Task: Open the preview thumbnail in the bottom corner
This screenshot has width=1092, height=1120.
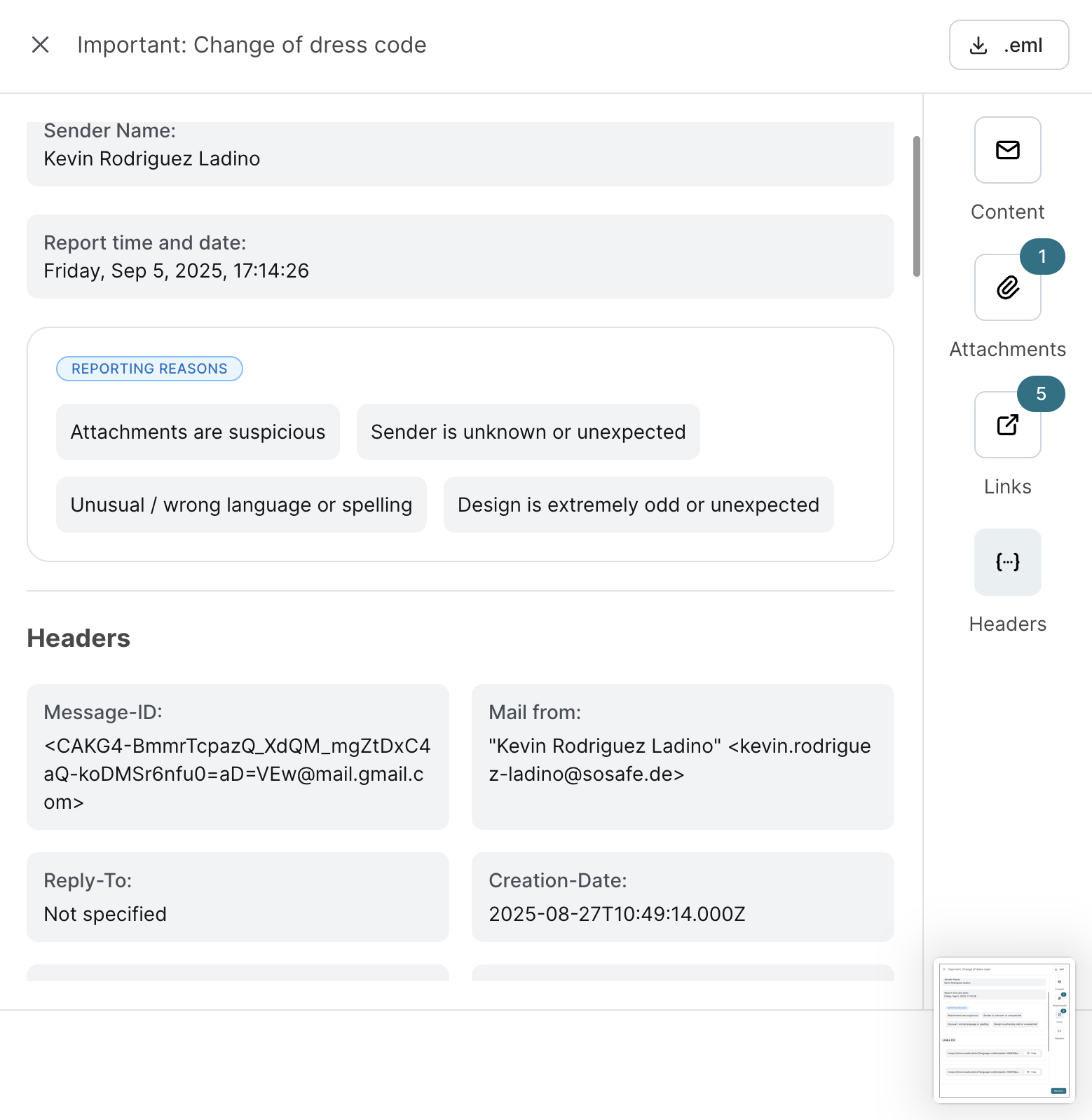Action: tap(1004, 1030)
